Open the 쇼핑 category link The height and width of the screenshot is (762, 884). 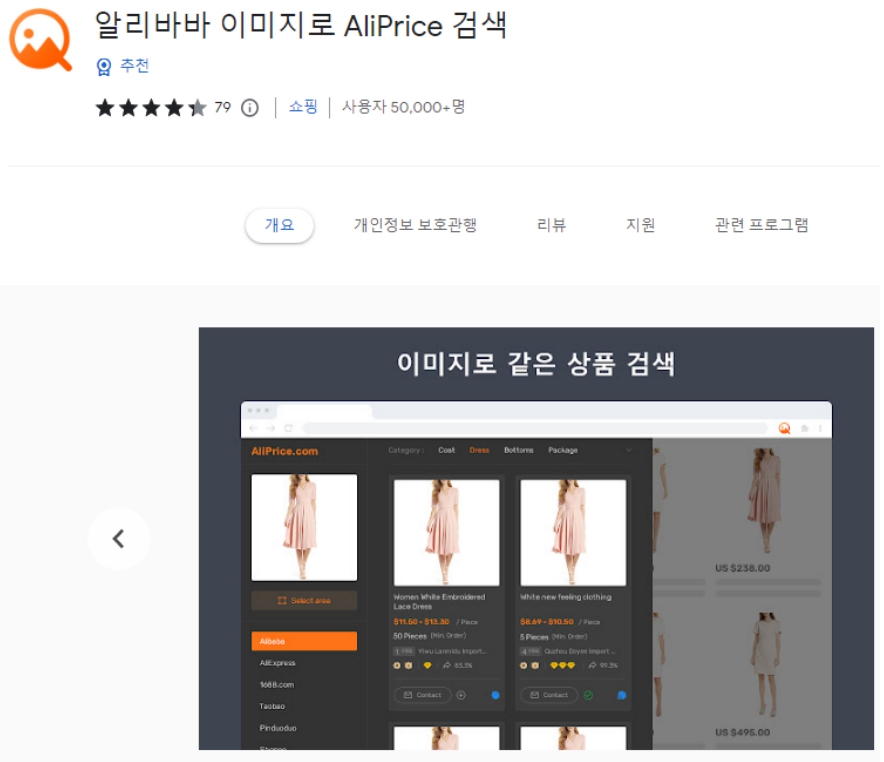(x=303, y=107)
